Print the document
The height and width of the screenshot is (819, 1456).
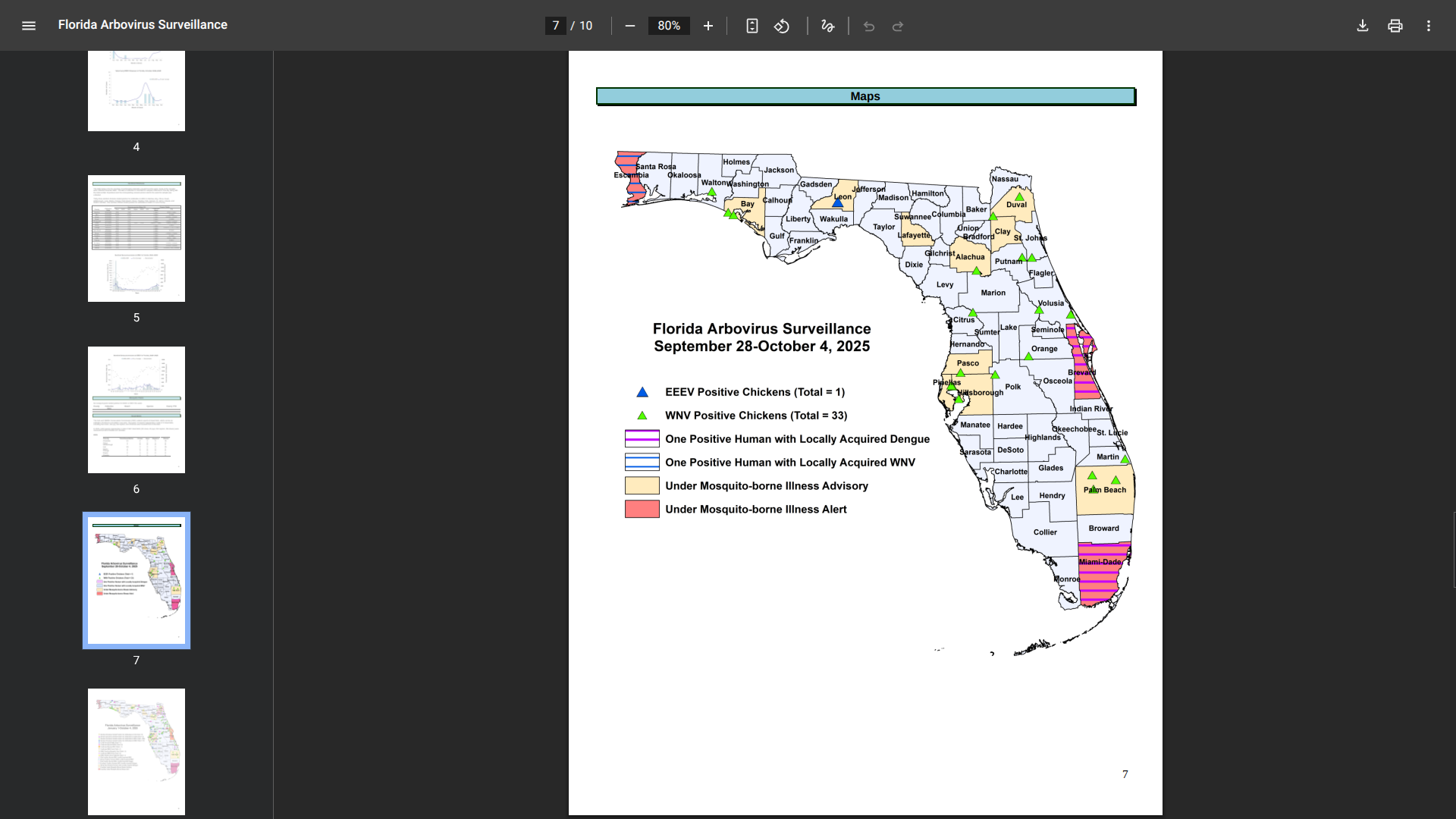[x=1395, y=26]
